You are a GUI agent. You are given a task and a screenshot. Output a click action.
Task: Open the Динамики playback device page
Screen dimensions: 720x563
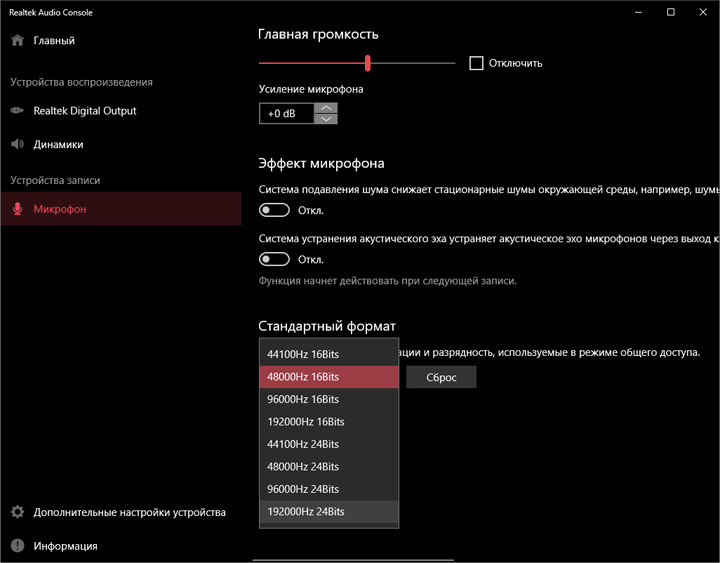pos(58,144)
